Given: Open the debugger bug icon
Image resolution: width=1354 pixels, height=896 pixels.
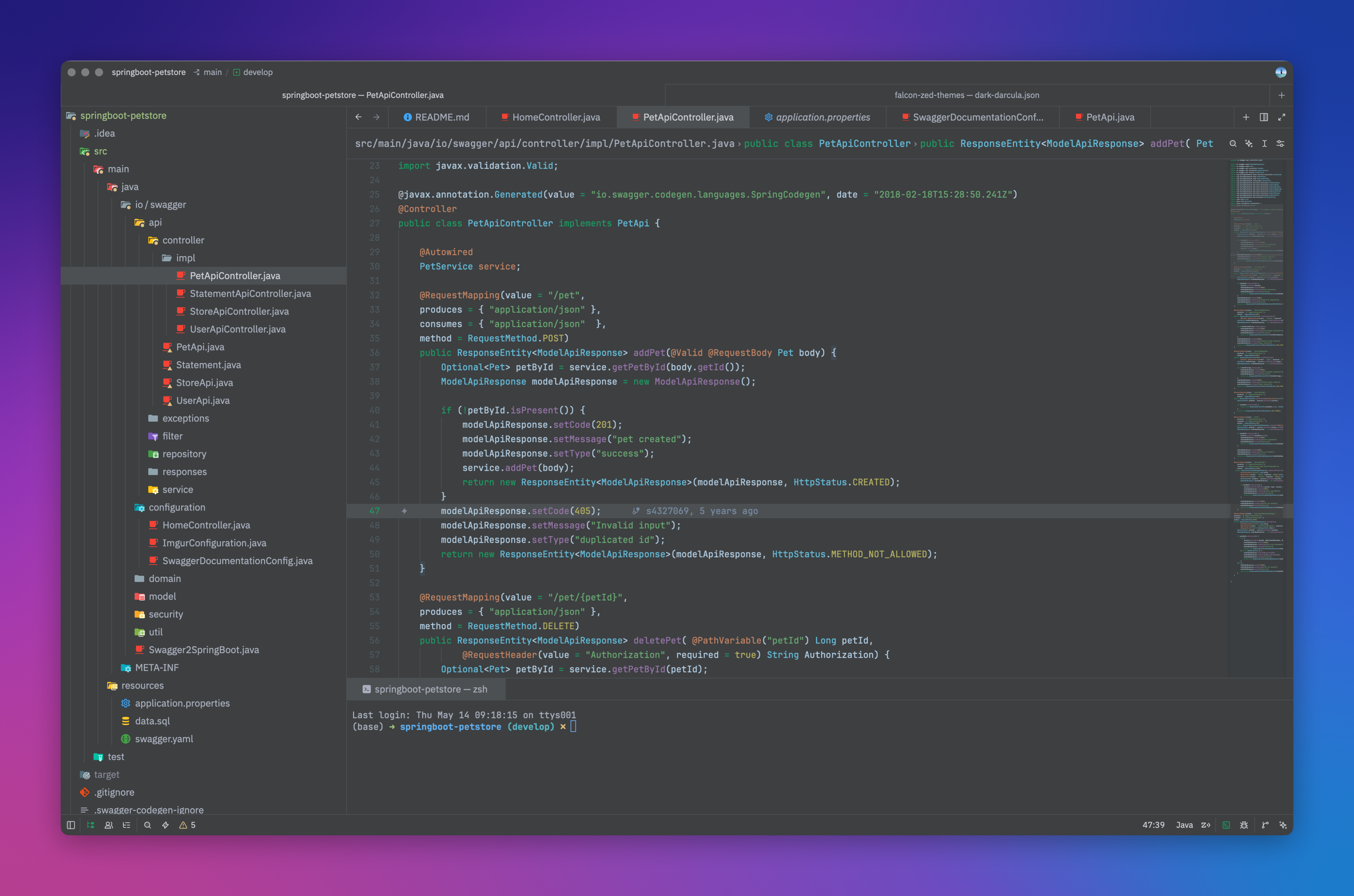Looking at the screenshot, I should (1244, 824).
